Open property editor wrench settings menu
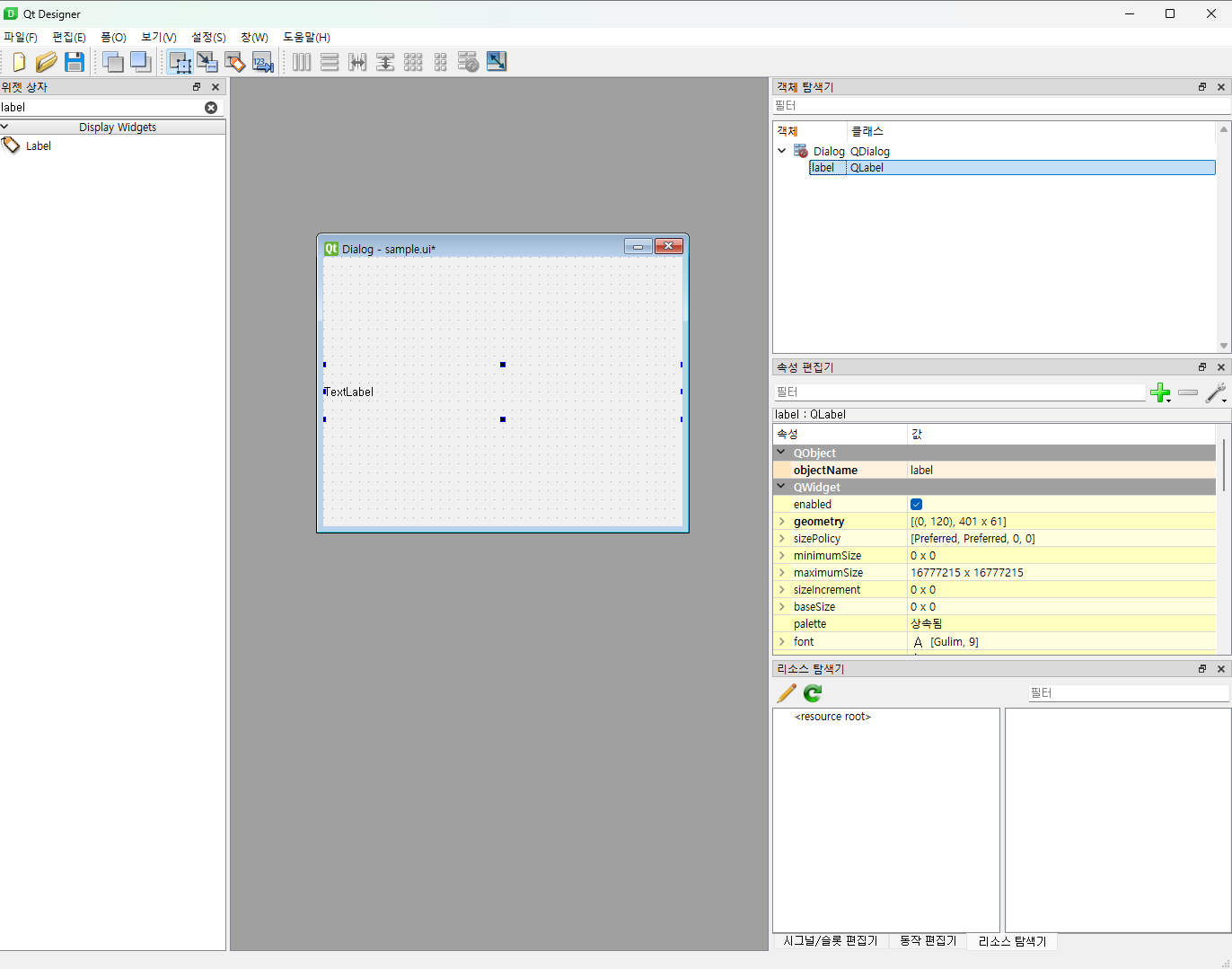This screenshot has height=969, width=1232. pyautogui.click(x=1216, y=392)
